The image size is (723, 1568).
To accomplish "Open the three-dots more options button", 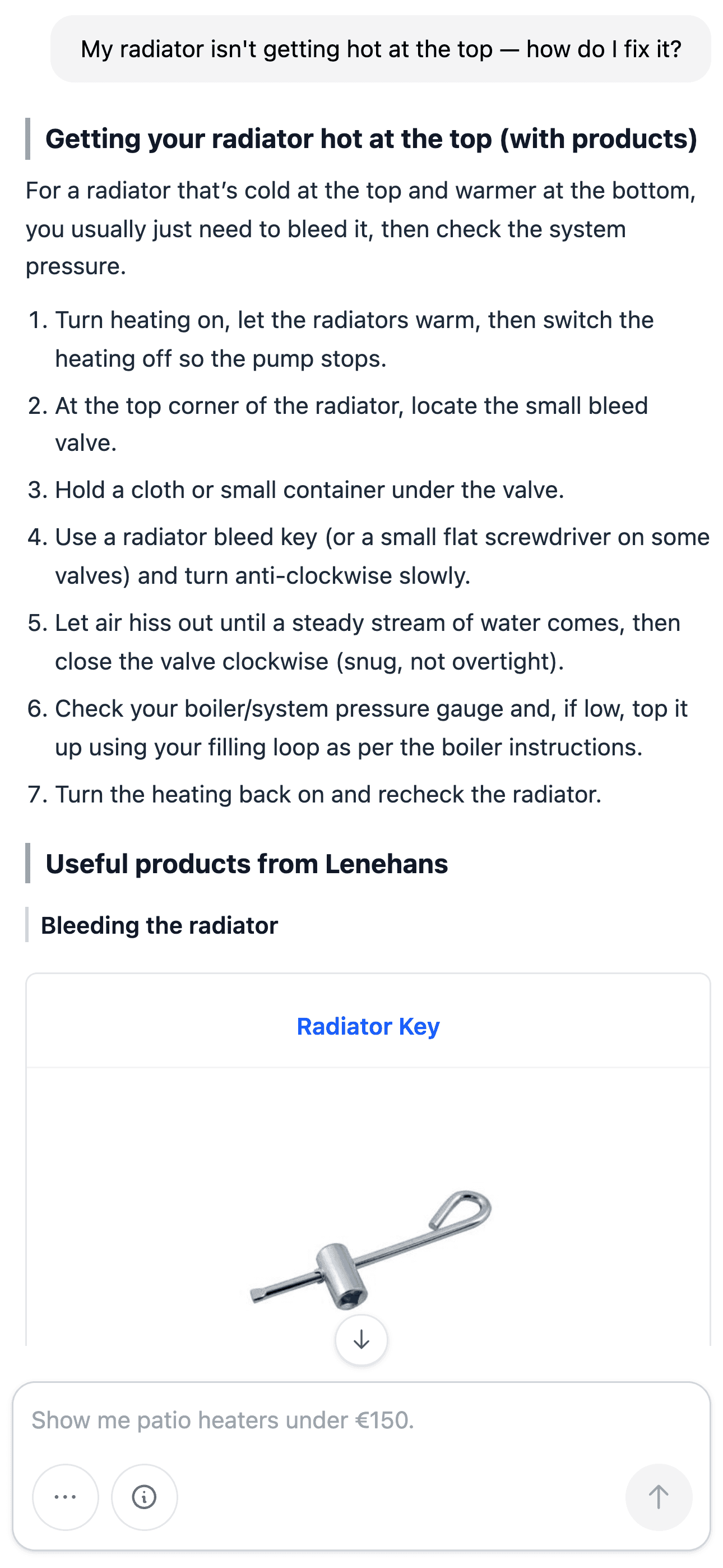I will [x=65, y=1497].
